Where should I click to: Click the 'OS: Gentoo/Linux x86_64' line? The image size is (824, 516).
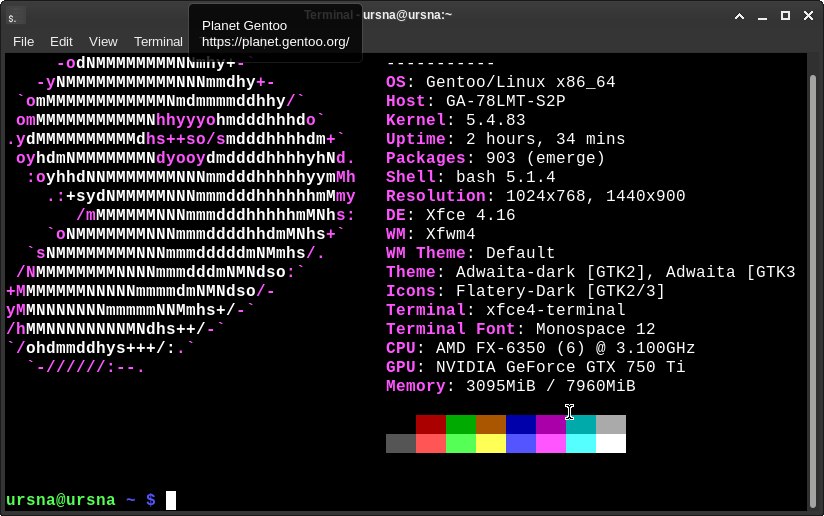501,82
